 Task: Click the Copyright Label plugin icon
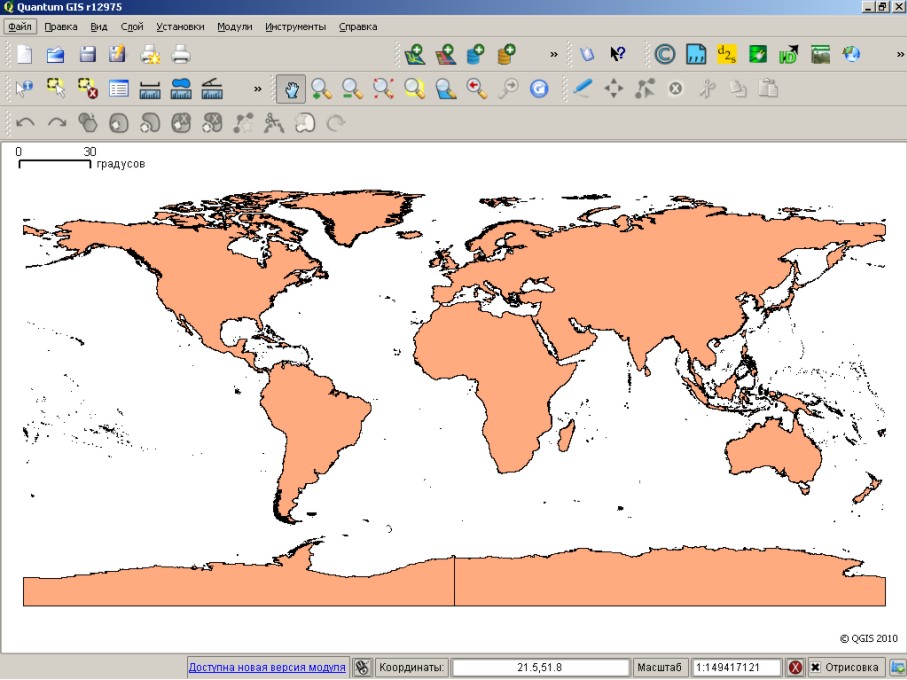click(665, 54)
